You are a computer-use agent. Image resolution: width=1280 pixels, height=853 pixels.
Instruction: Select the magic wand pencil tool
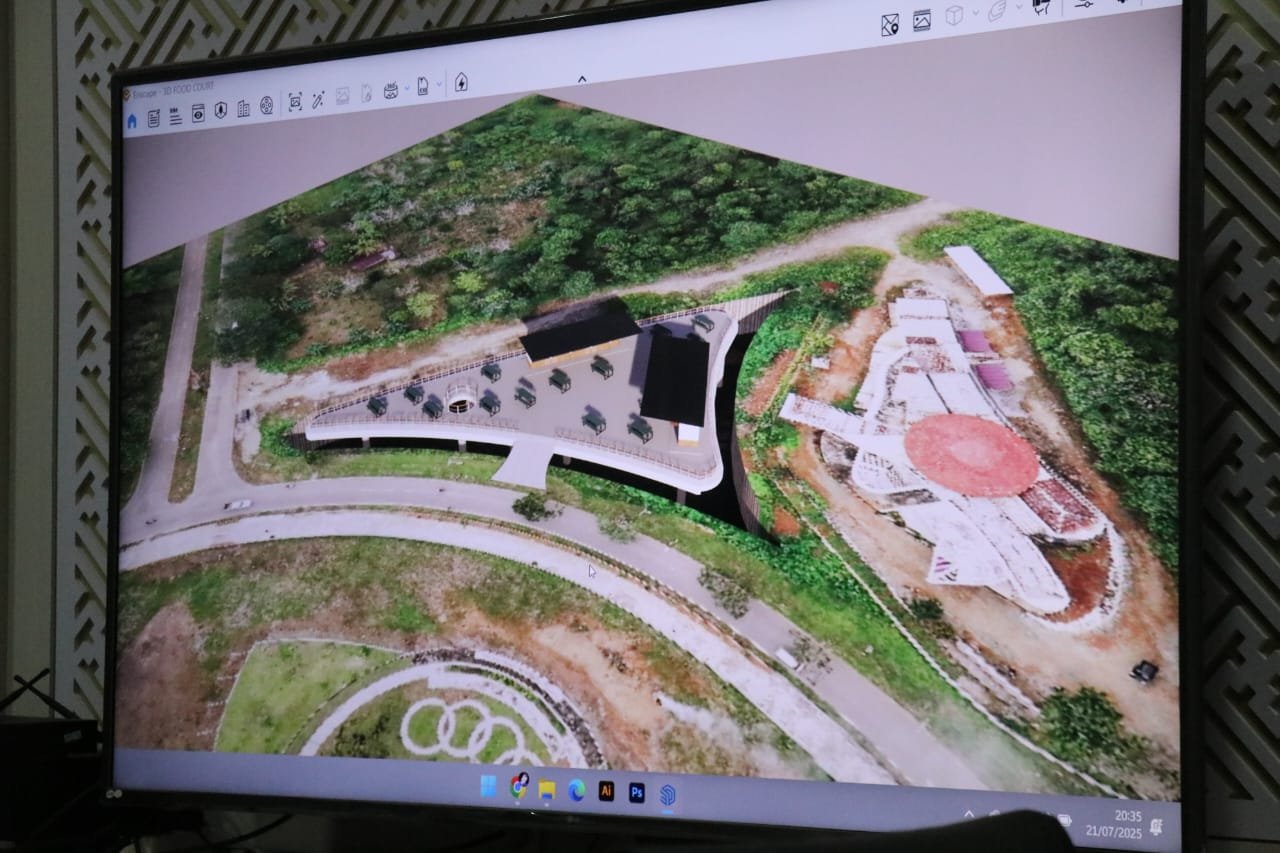point(318,99)
